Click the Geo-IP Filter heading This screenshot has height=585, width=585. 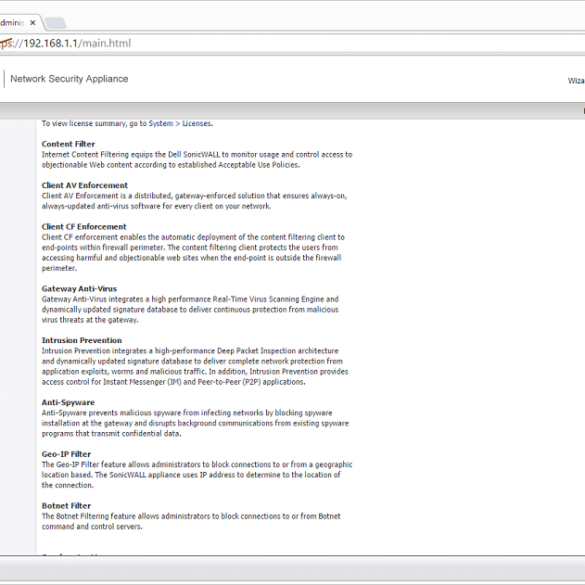click(x=66, y=454)
